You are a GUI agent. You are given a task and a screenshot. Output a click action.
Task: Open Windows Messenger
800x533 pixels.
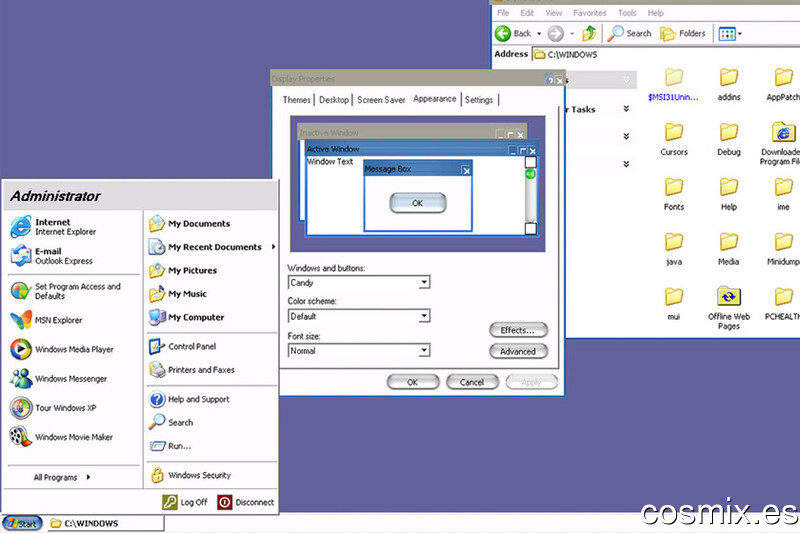(x=59, y=378)
